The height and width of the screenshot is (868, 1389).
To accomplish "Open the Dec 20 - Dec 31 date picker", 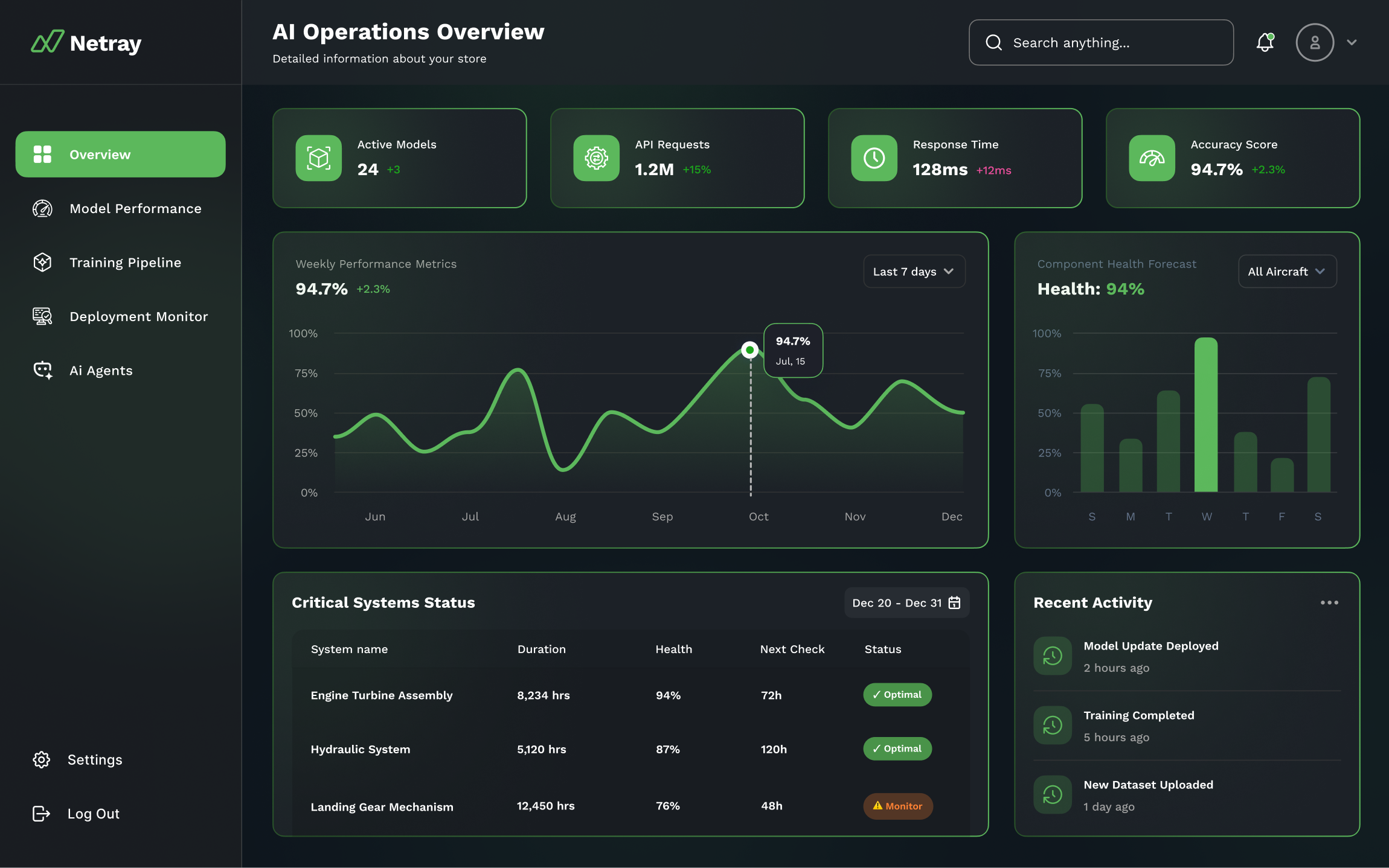I will point(906,603).
